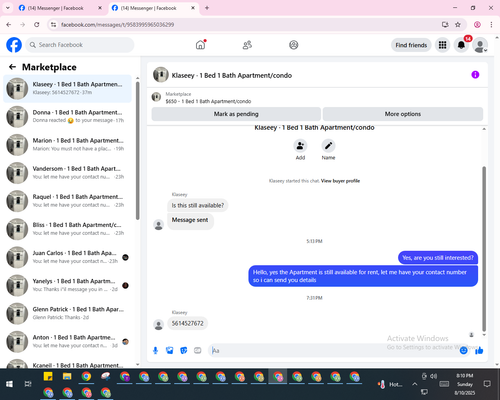Open the notifications bell
This screenshot has width=500, height=400.
[461, 45]
